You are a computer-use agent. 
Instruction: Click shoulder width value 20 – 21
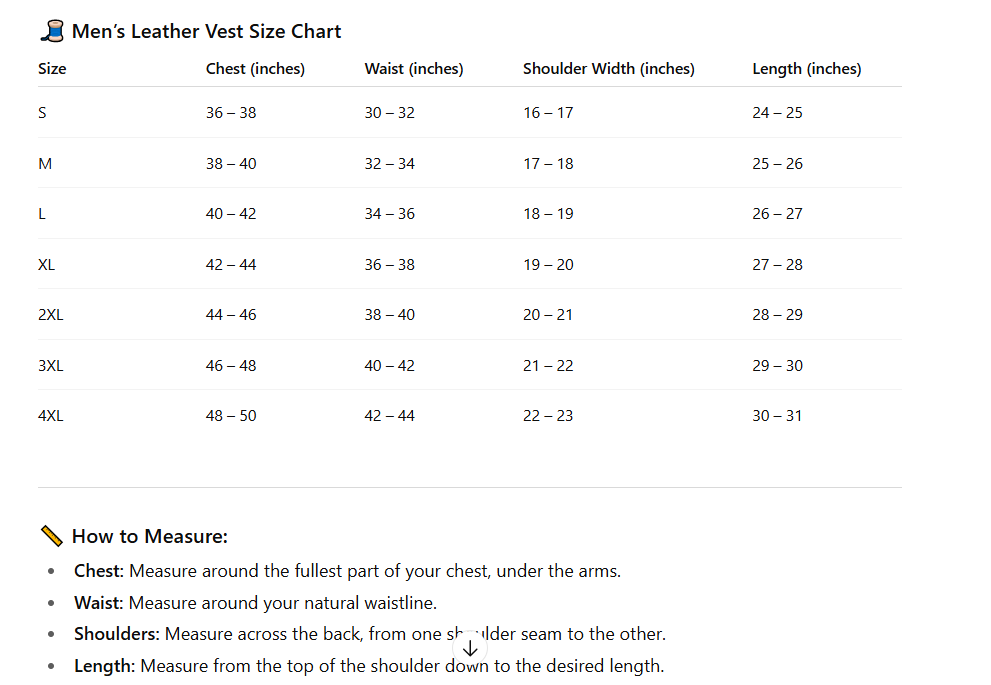click(x=548, y=315)
